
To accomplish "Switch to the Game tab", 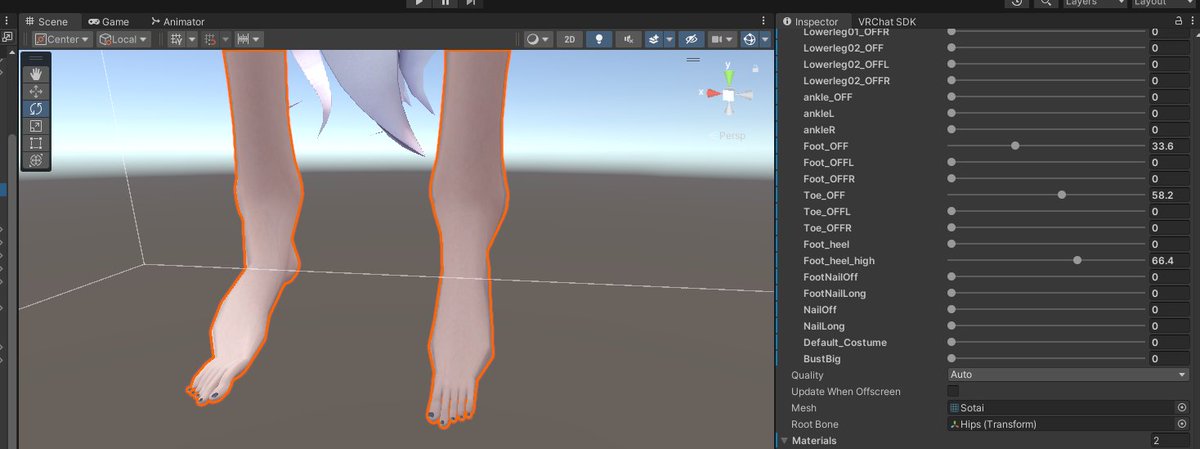I will (108, 21).
